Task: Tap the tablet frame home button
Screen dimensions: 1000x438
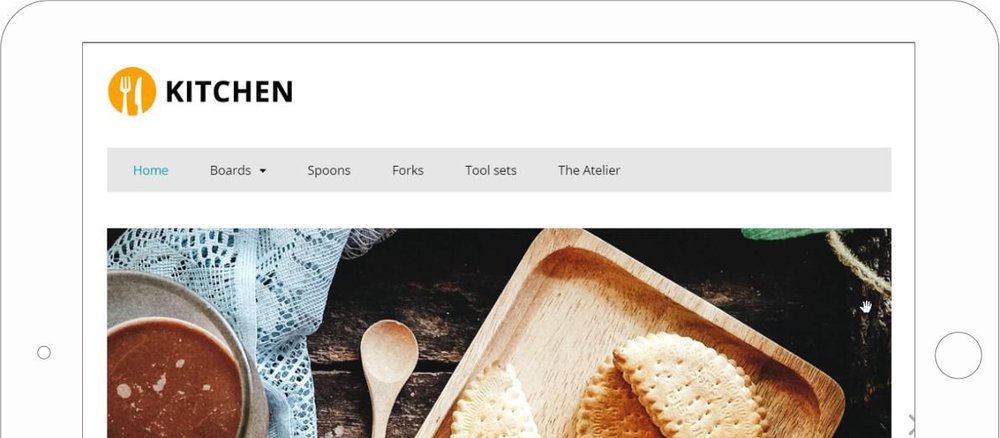Action: (958, 355)
